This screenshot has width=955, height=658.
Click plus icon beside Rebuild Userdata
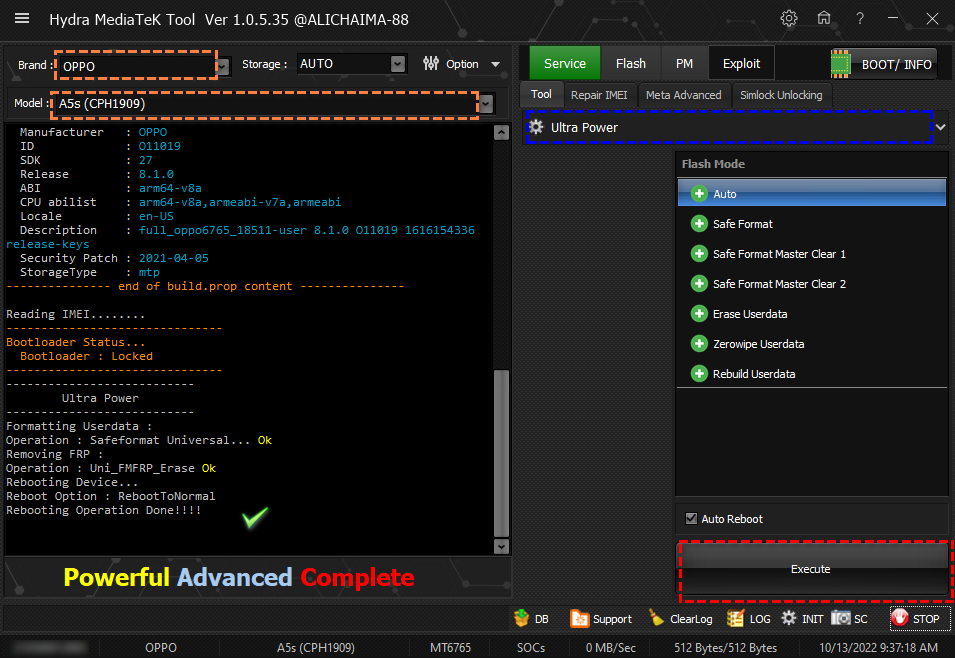pyautogui.click(x=699, y=373)
